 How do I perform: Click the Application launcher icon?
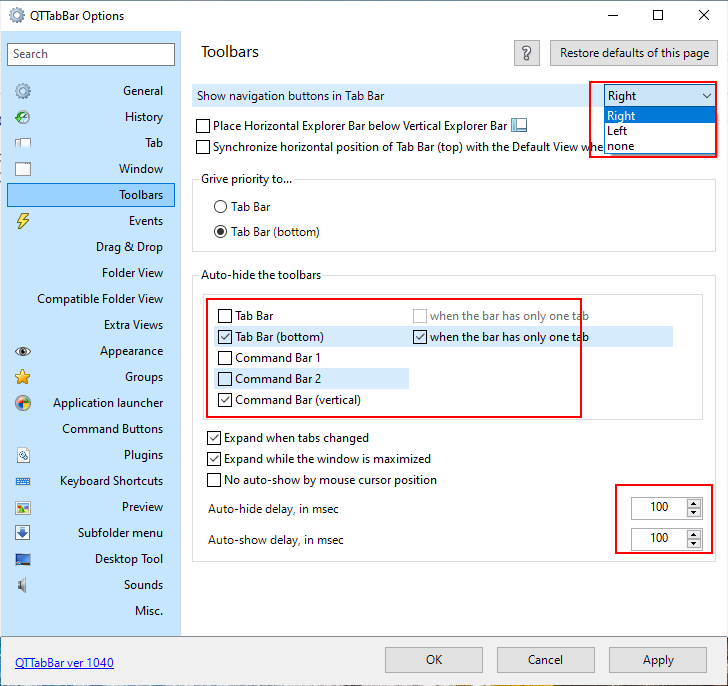click(x=23, y=403)
